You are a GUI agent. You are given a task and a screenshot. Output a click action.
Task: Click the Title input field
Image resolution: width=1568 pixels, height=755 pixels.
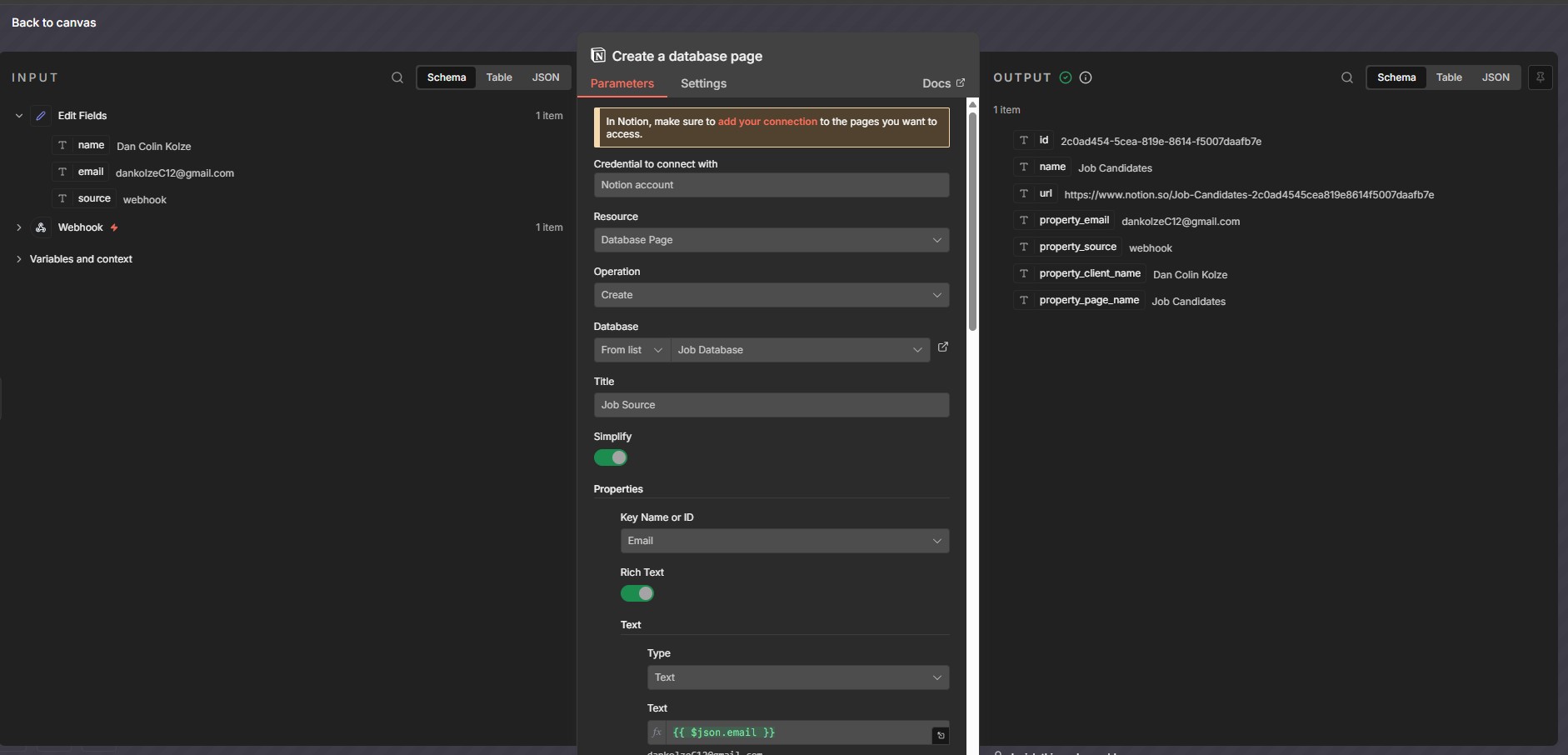pos(772,405)
